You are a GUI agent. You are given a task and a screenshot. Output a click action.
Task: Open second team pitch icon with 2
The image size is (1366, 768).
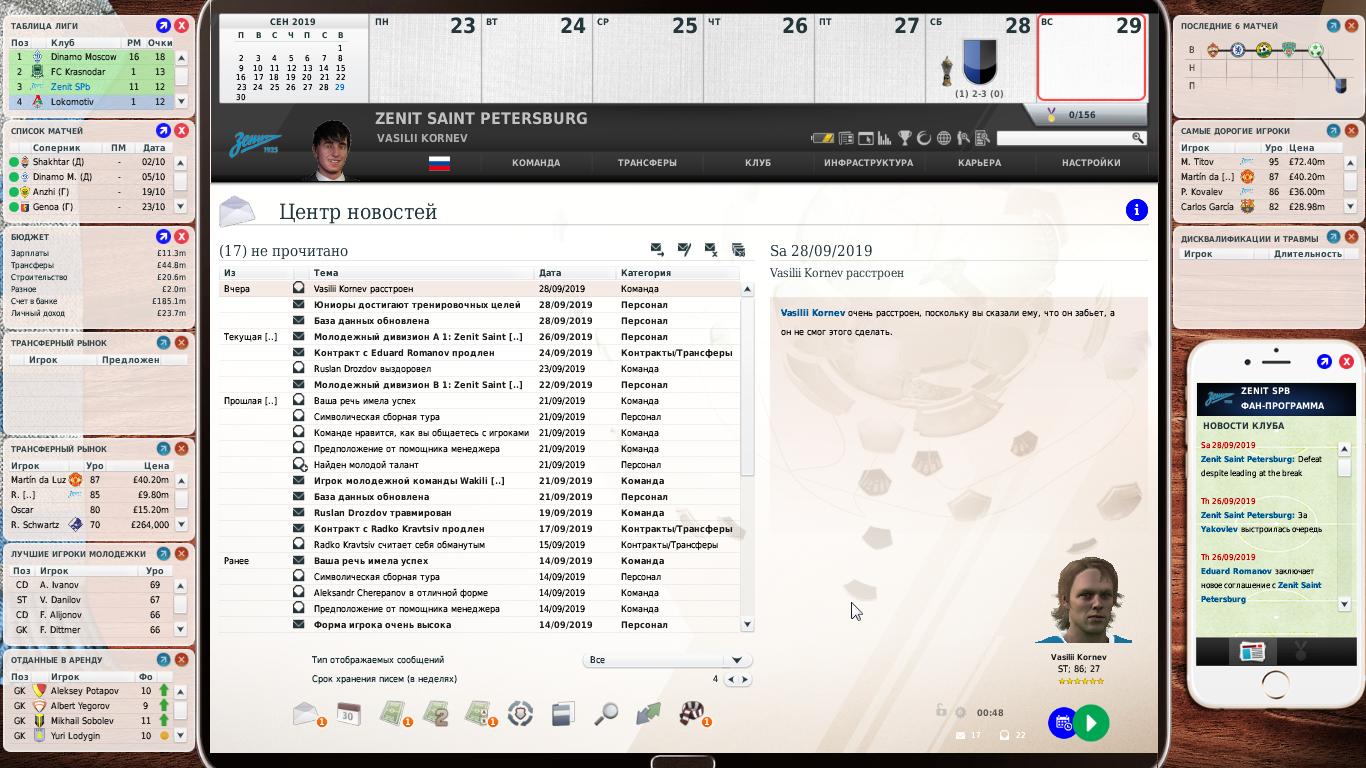pyautogui.click(x=435, y=714)
